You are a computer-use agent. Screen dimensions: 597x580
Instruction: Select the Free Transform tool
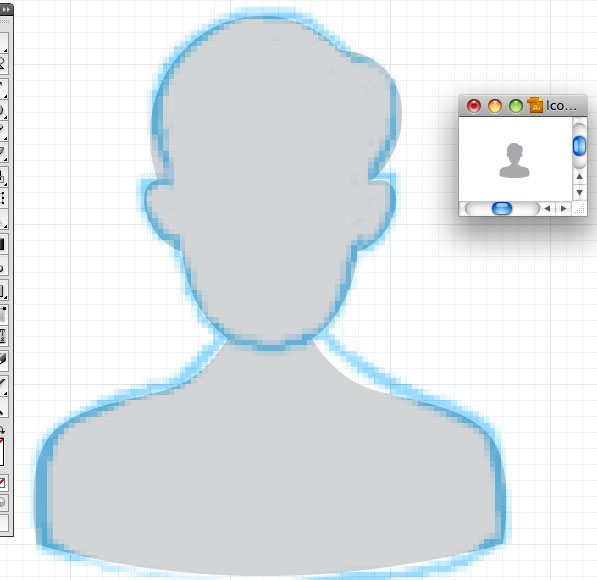(x=2, y=198)
